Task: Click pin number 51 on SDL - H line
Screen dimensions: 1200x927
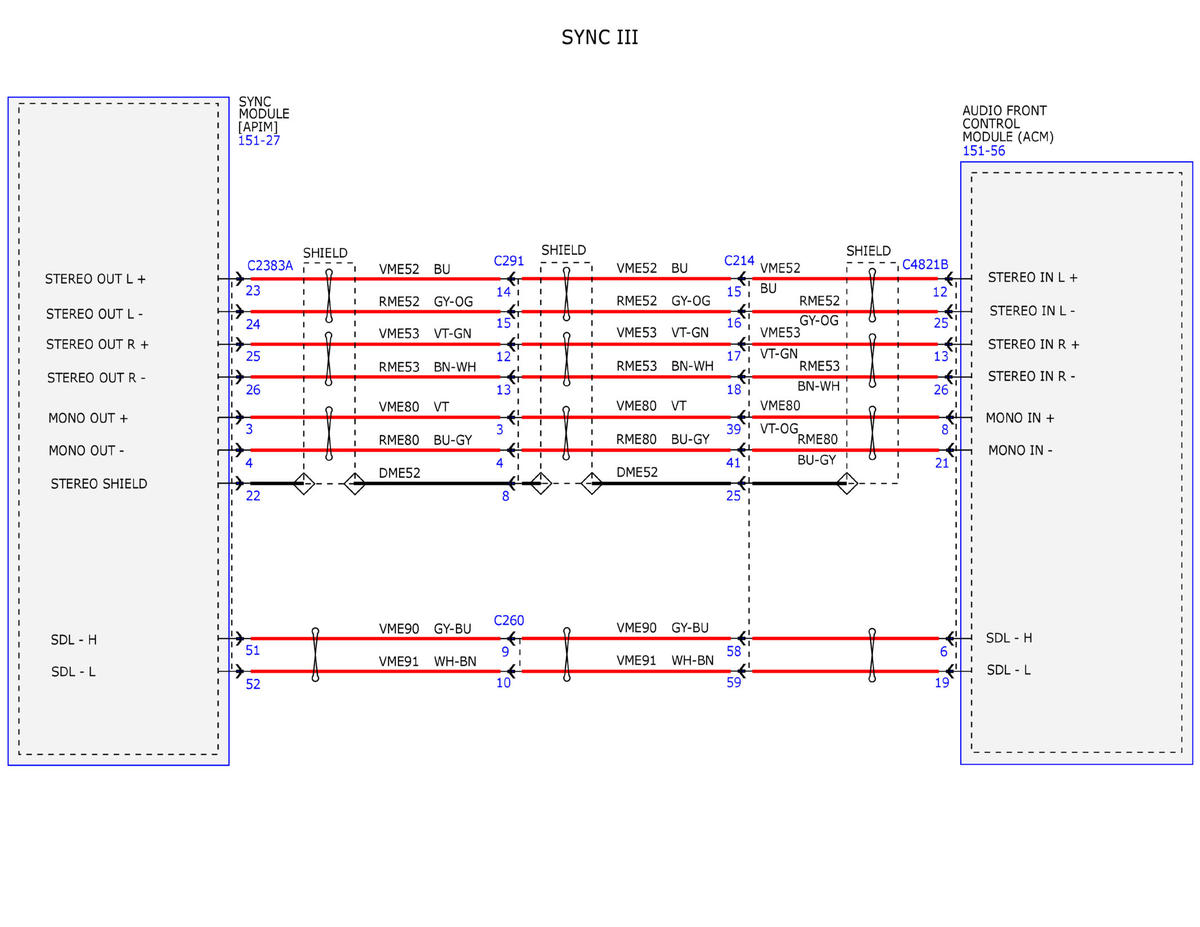Action: coord(252,651)
